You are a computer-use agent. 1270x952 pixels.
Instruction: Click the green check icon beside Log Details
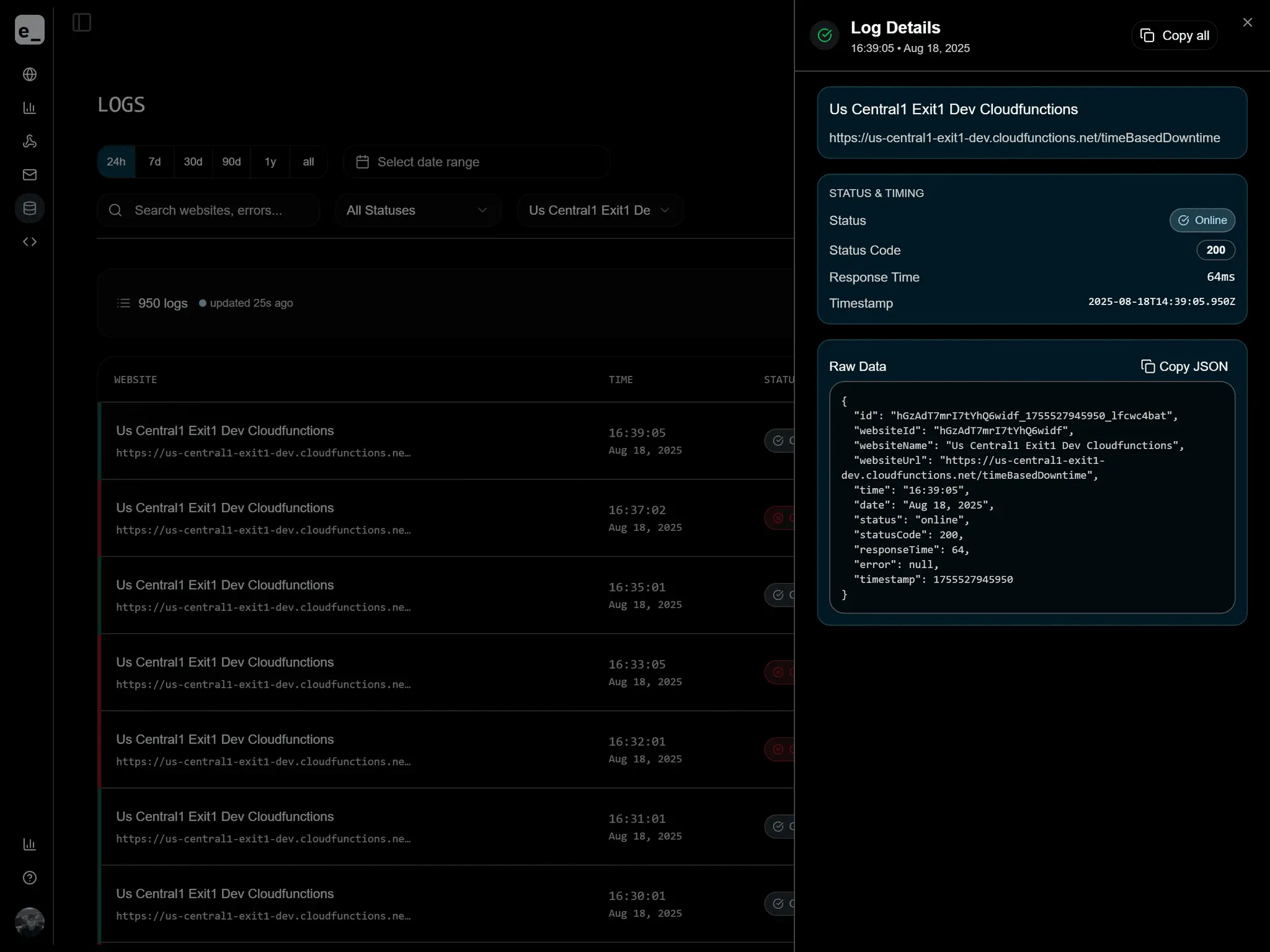pos(825,35)
